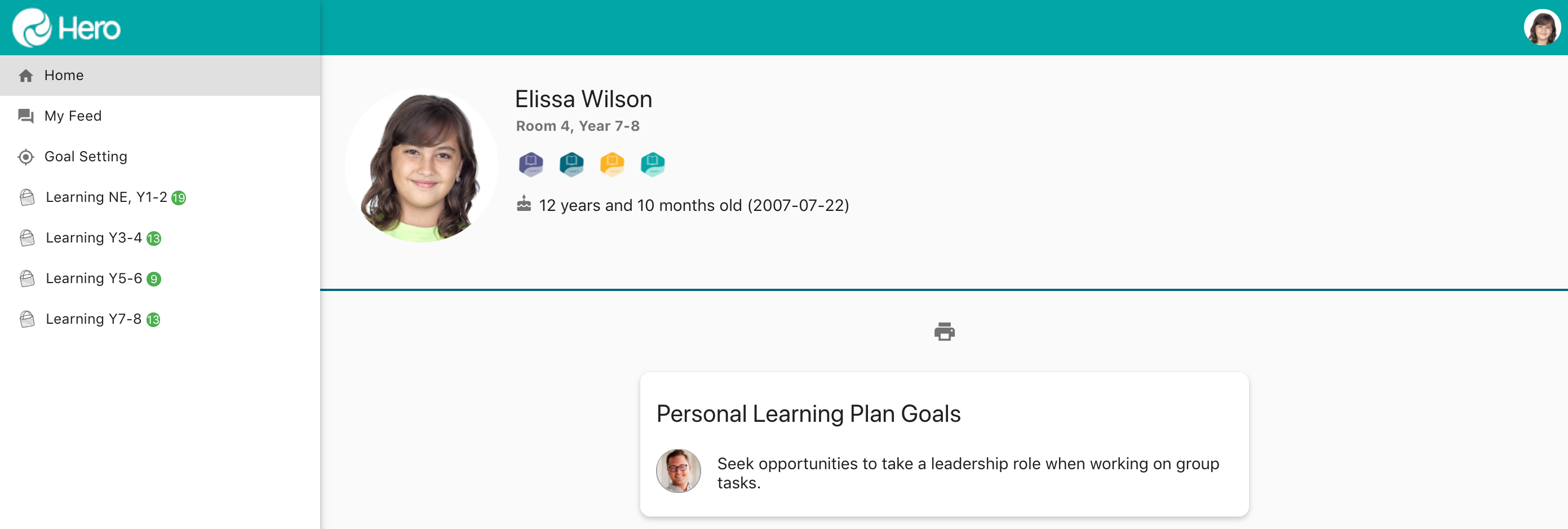Open the user avatar in top bar
The width and height of the screenshot is (1568, 529).
point(1541,28)
